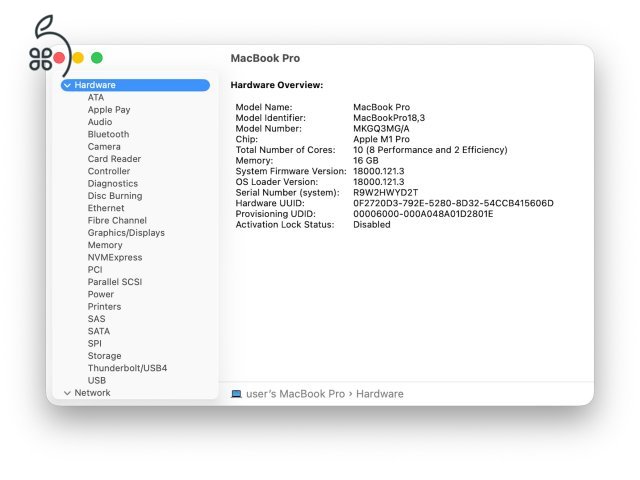Select the Storage item
Viewport: 640px width, 480px height.
104,356
